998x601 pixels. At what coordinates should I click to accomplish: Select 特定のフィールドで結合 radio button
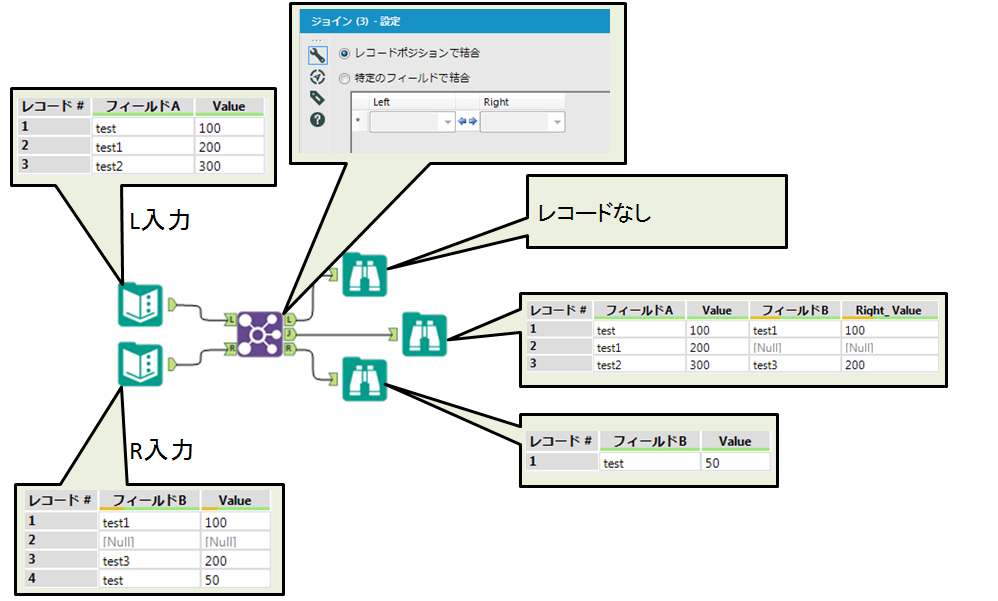[x=346, y=77]
